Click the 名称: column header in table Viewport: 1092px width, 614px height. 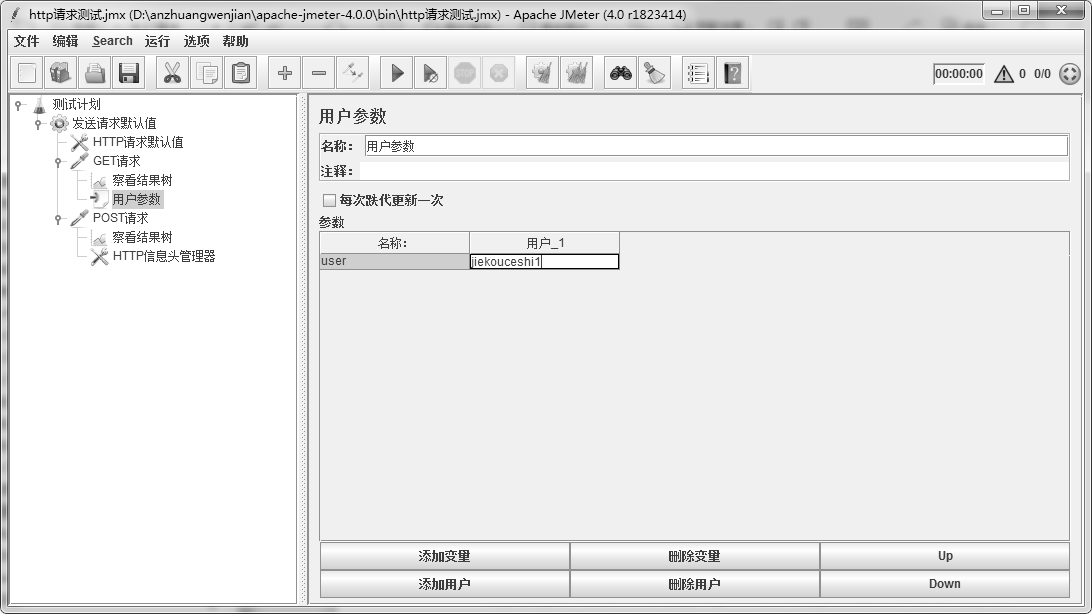[x=394, y=243]
